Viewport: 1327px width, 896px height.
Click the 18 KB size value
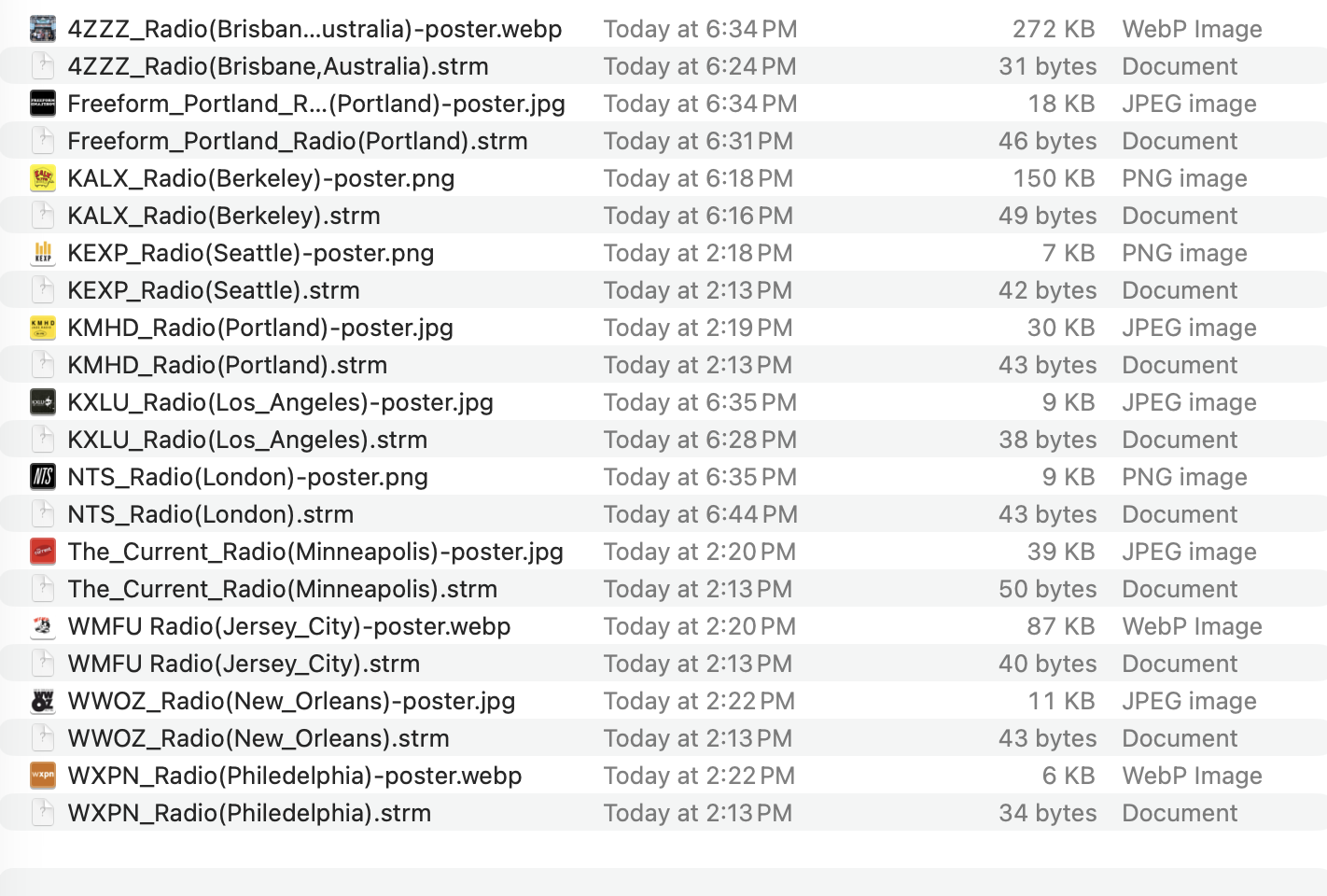coord(1061,104)
